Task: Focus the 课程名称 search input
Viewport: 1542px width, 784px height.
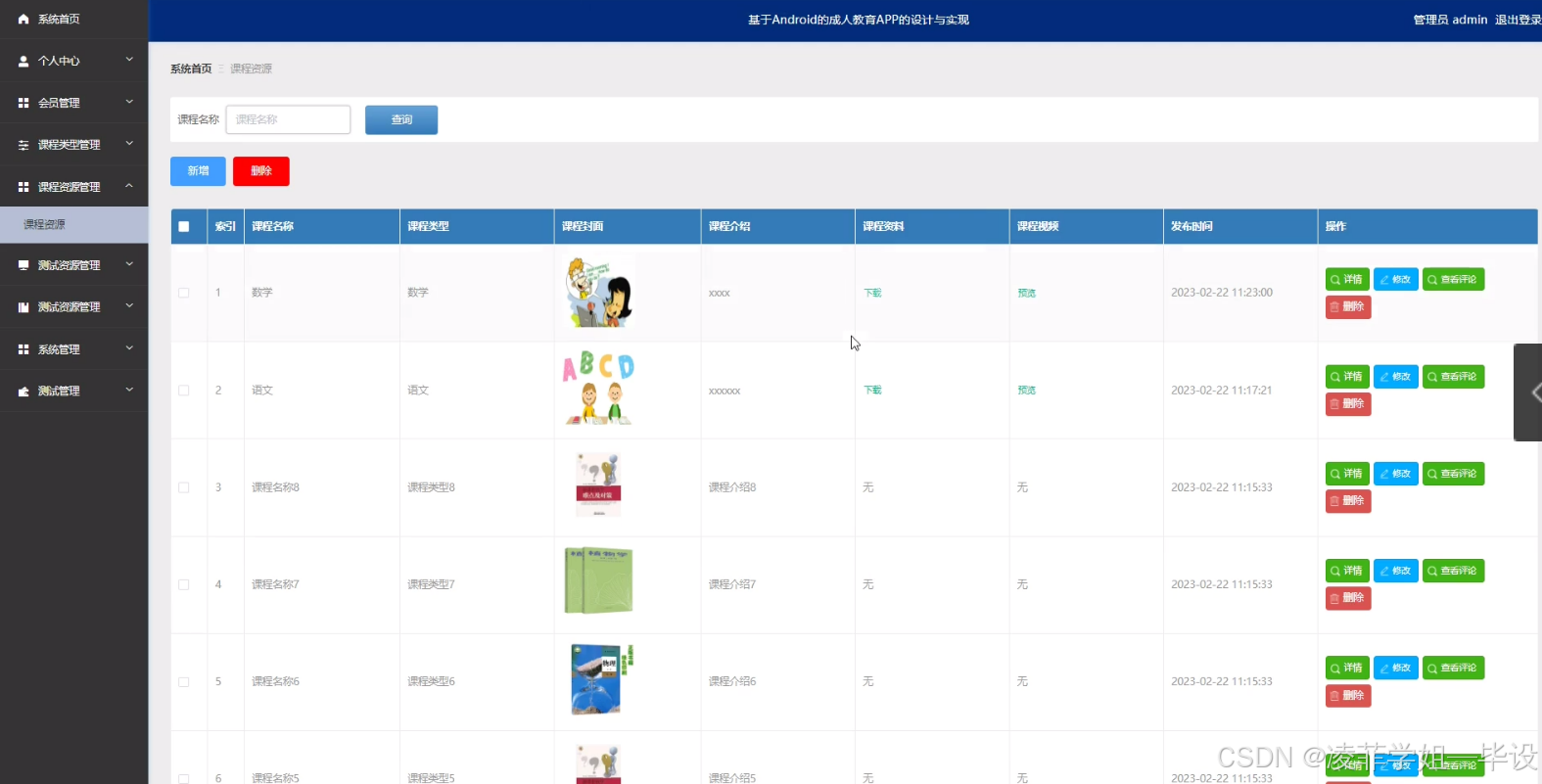Action: pos(288,119)
